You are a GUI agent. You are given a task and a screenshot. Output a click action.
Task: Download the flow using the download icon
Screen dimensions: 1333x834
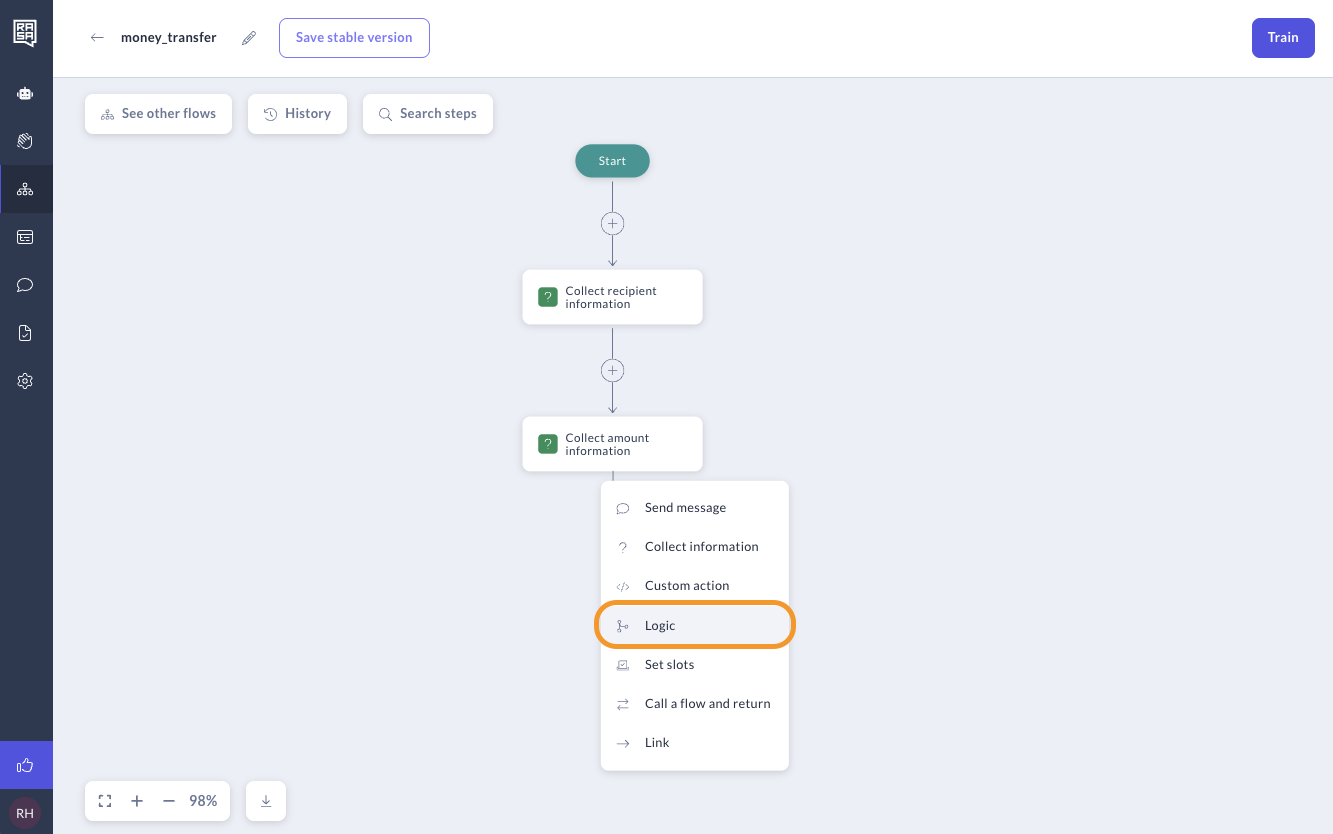pyautogui.click(x=266, y=801)
